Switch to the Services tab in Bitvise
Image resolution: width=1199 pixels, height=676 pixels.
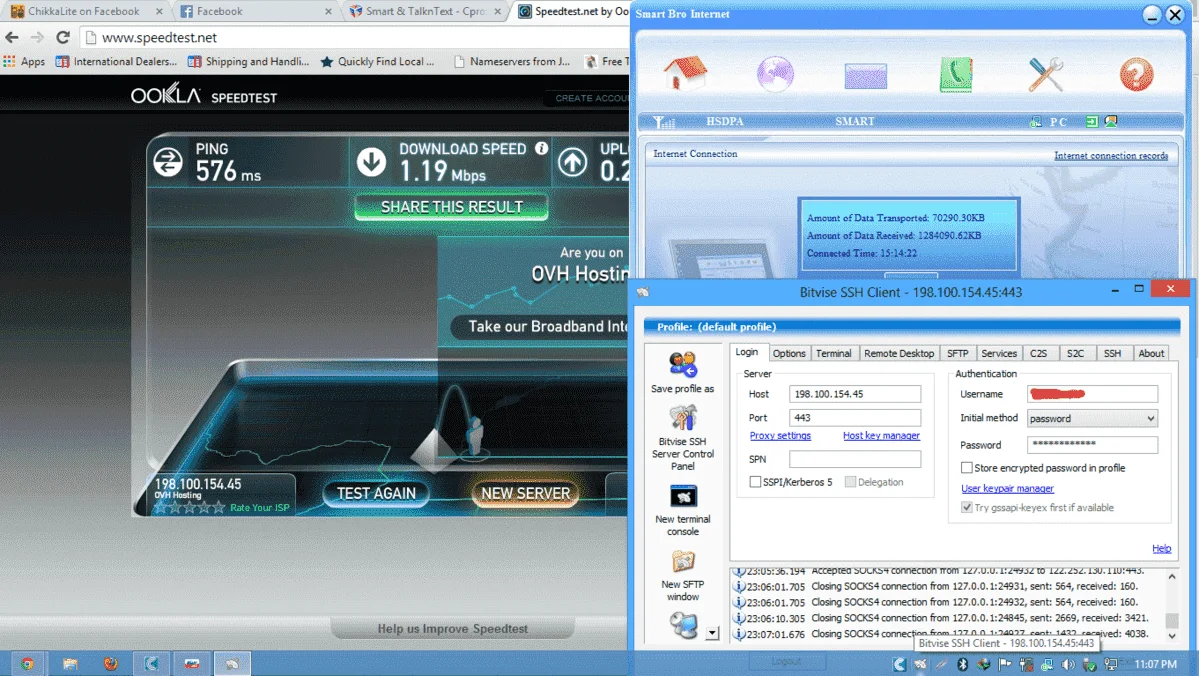(999, 353)
